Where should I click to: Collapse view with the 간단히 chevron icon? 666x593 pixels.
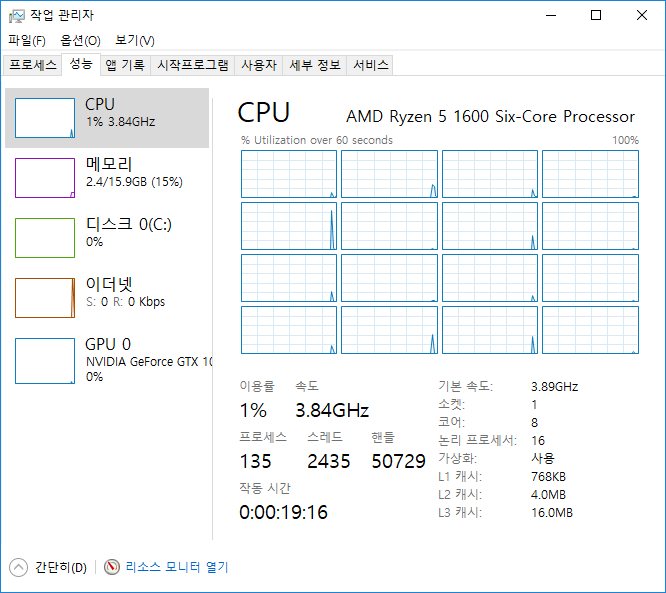pyautogui.click(x=18, y=568)
